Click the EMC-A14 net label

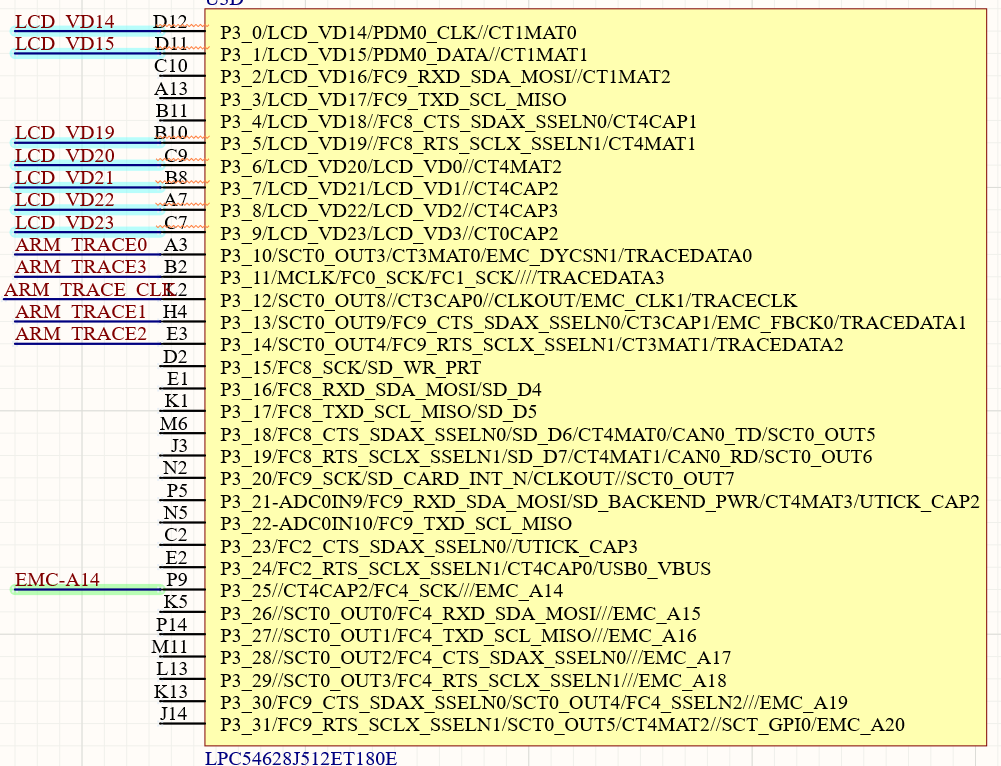click(x=57, y=579)
